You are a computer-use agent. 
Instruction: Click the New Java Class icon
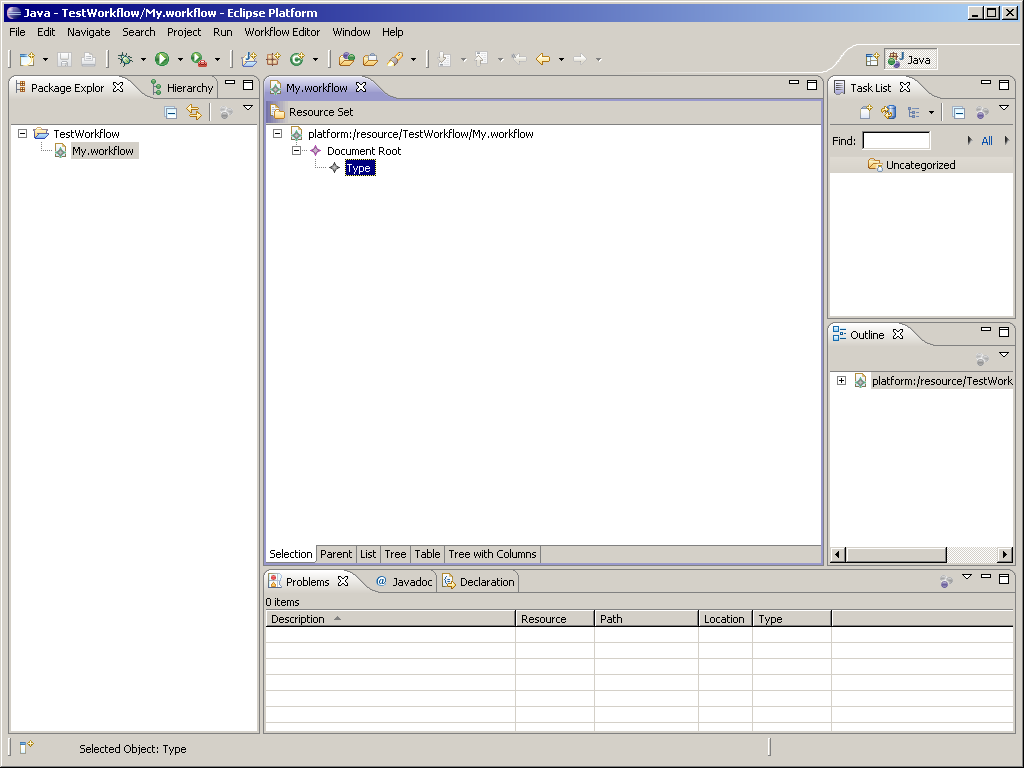pos(296,60)
